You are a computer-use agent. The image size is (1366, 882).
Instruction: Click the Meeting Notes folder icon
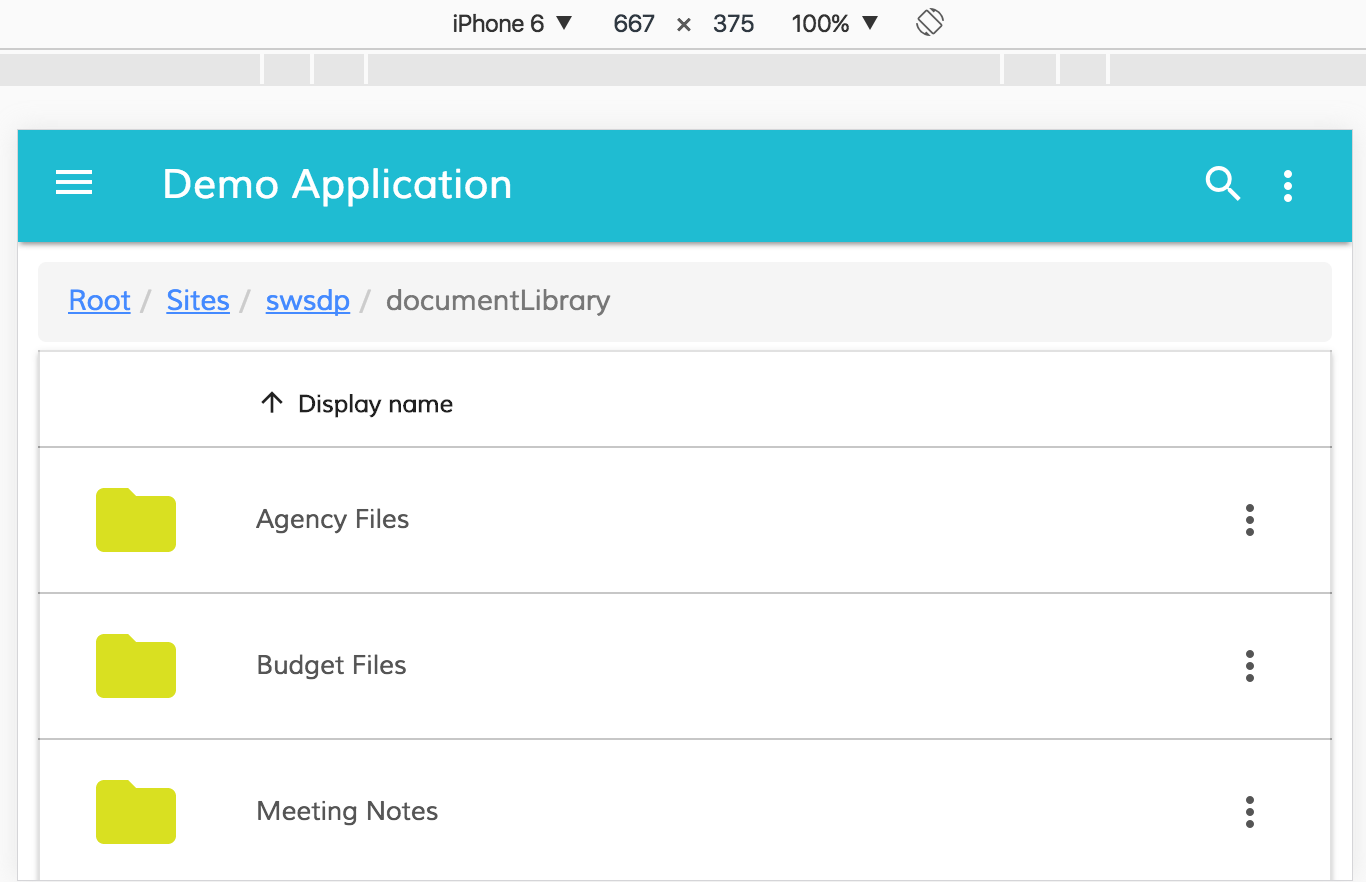tap(135, 812)
